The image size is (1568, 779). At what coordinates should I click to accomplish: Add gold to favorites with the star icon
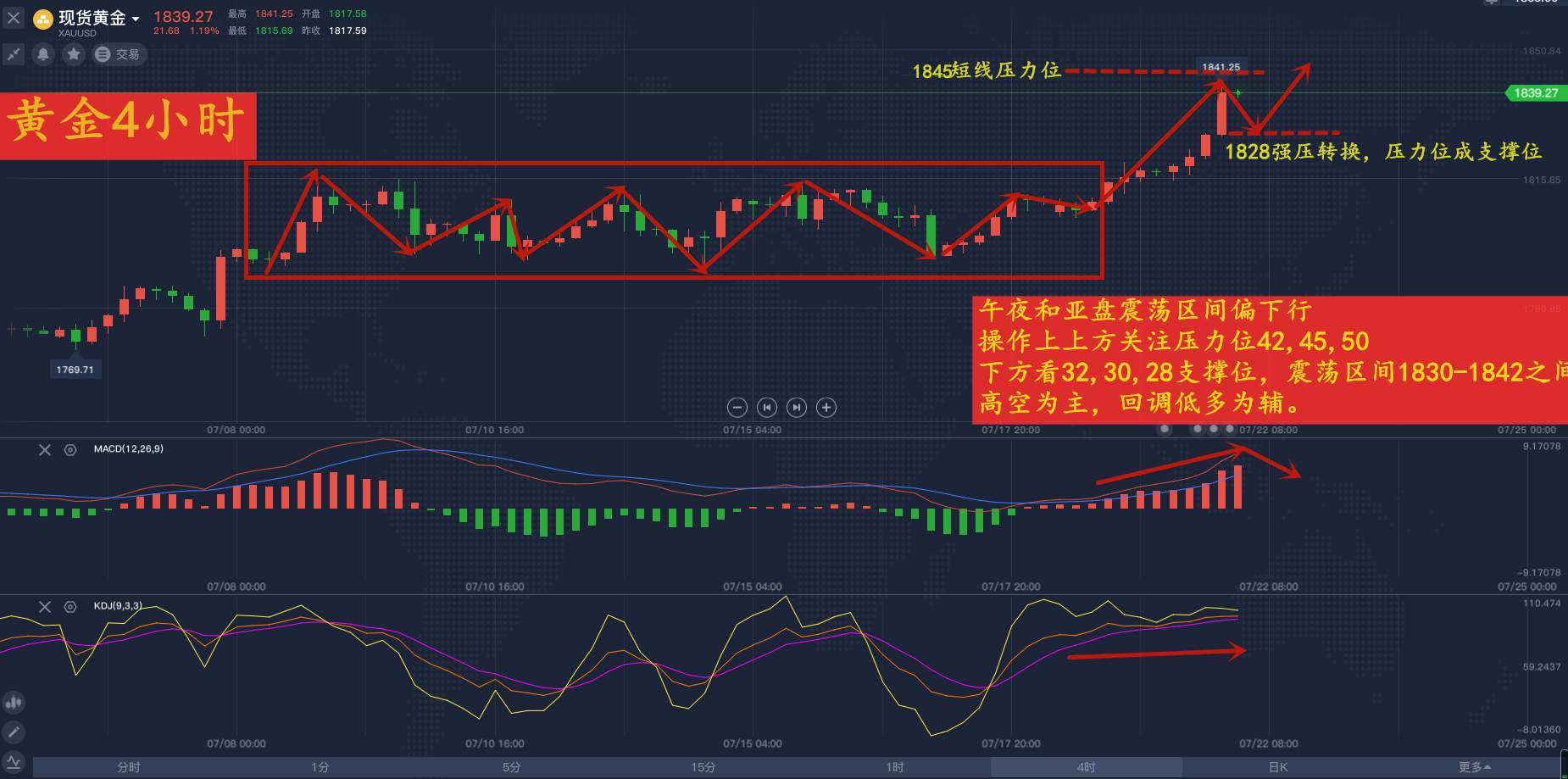coord(74,54)
